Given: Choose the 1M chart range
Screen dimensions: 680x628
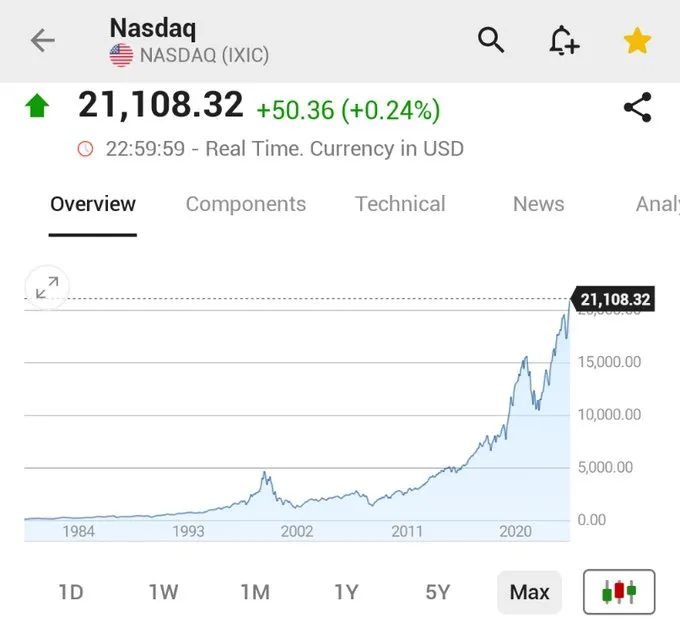Looking at the screenshot, I should pyautogui.click(x=255, y=592).
